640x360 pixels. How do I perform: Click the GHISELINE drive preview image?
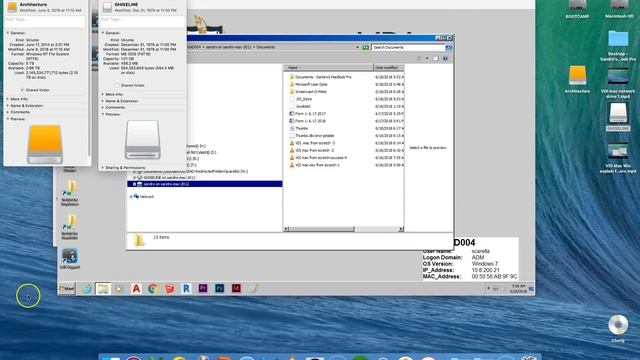(x=142, y=140)
